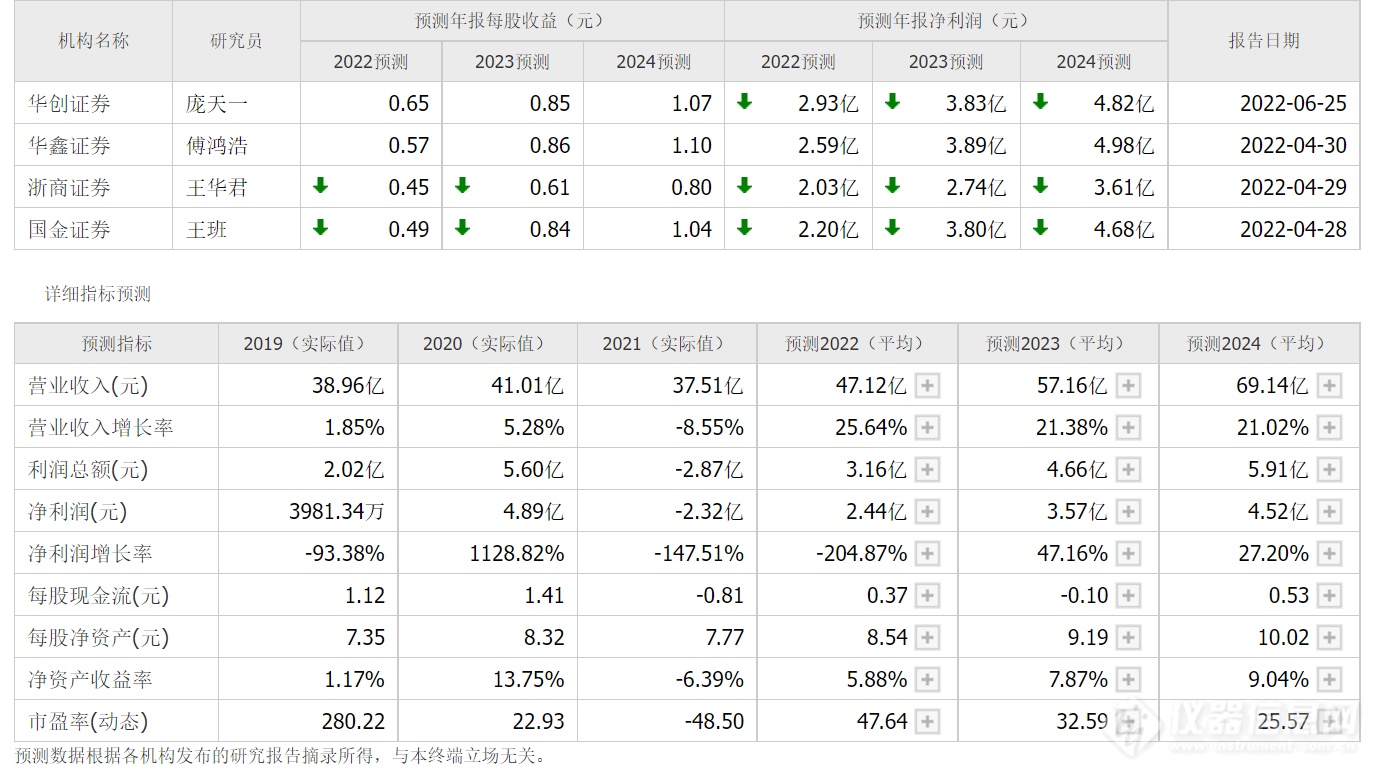Click green down arrow beside 国金证券 EPS 0.49
The width and height of the screenshot is (1377, 773).
coord(320,227)
